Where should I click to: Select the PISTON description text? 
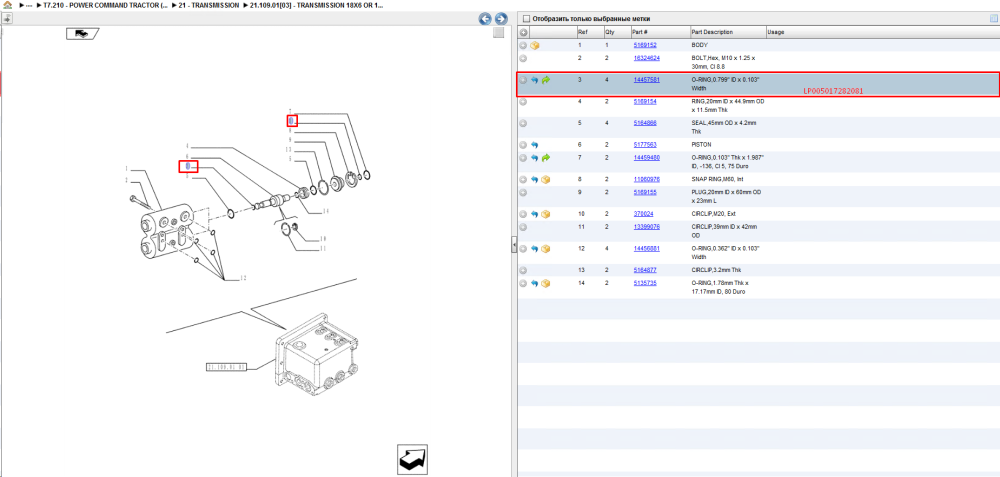click(x=701, y=145)
